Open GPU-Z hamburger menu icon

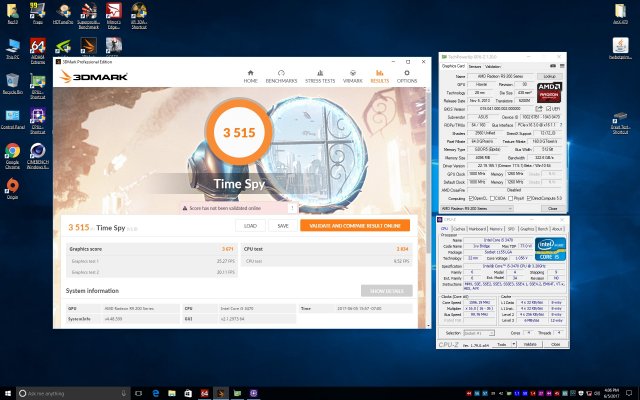[562, 66]
